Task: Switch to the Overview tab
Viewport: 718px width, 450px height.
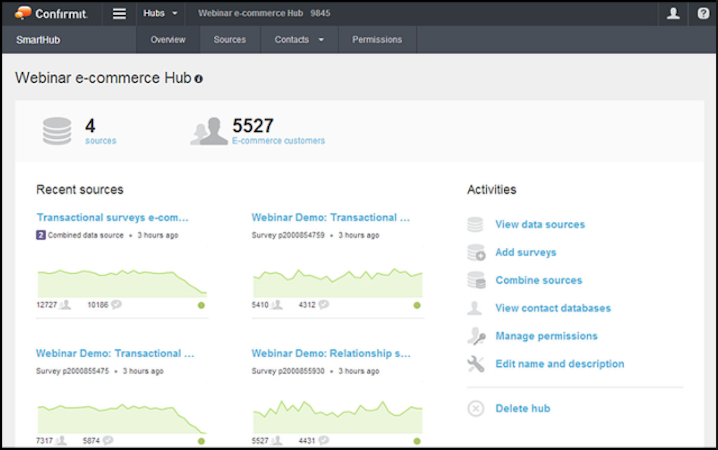Action: coord(168,40)
